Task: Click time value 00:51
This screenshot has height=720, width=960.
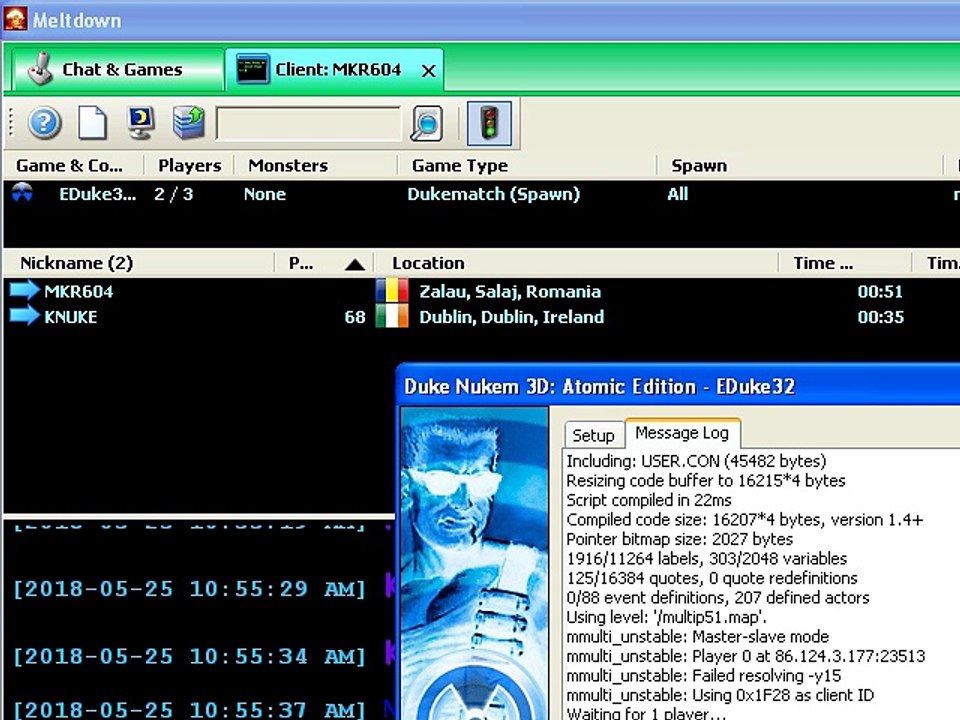Action: pos(880,291)
